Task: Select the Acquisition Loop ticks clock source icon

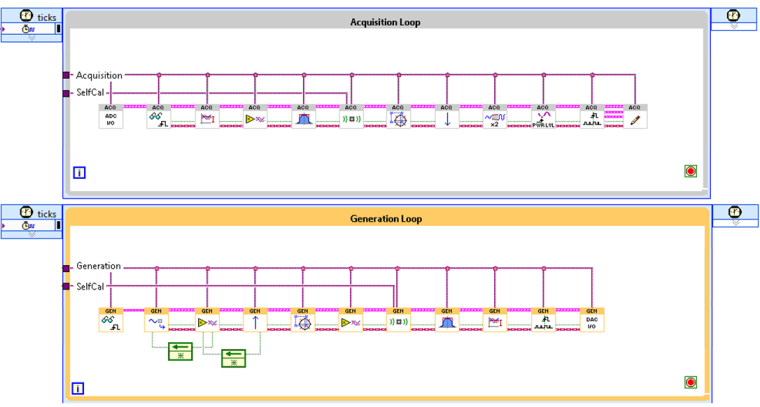Action: 27,16
